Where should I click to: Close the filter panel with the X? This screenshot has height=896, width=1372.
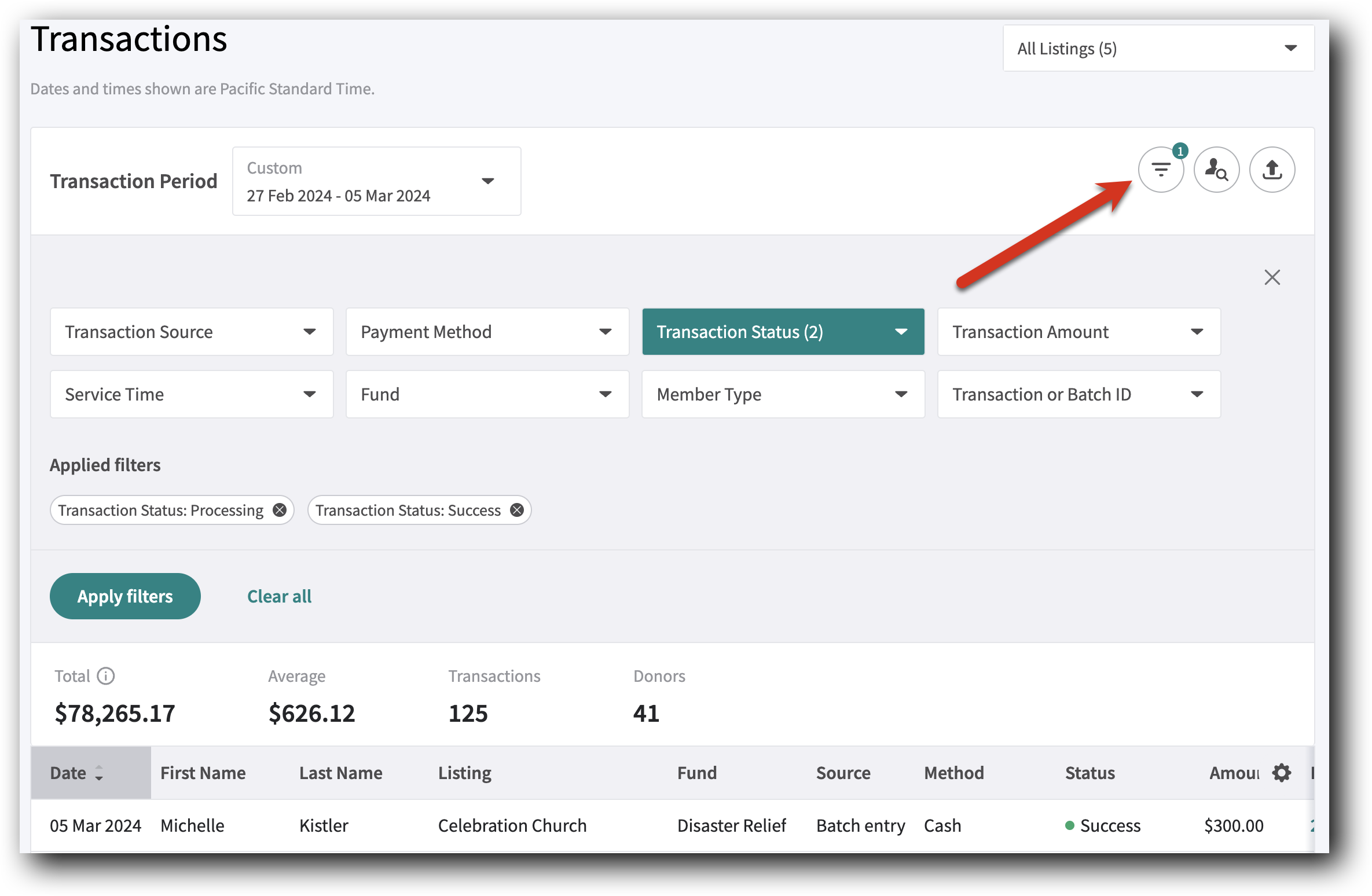(1272, 277)
